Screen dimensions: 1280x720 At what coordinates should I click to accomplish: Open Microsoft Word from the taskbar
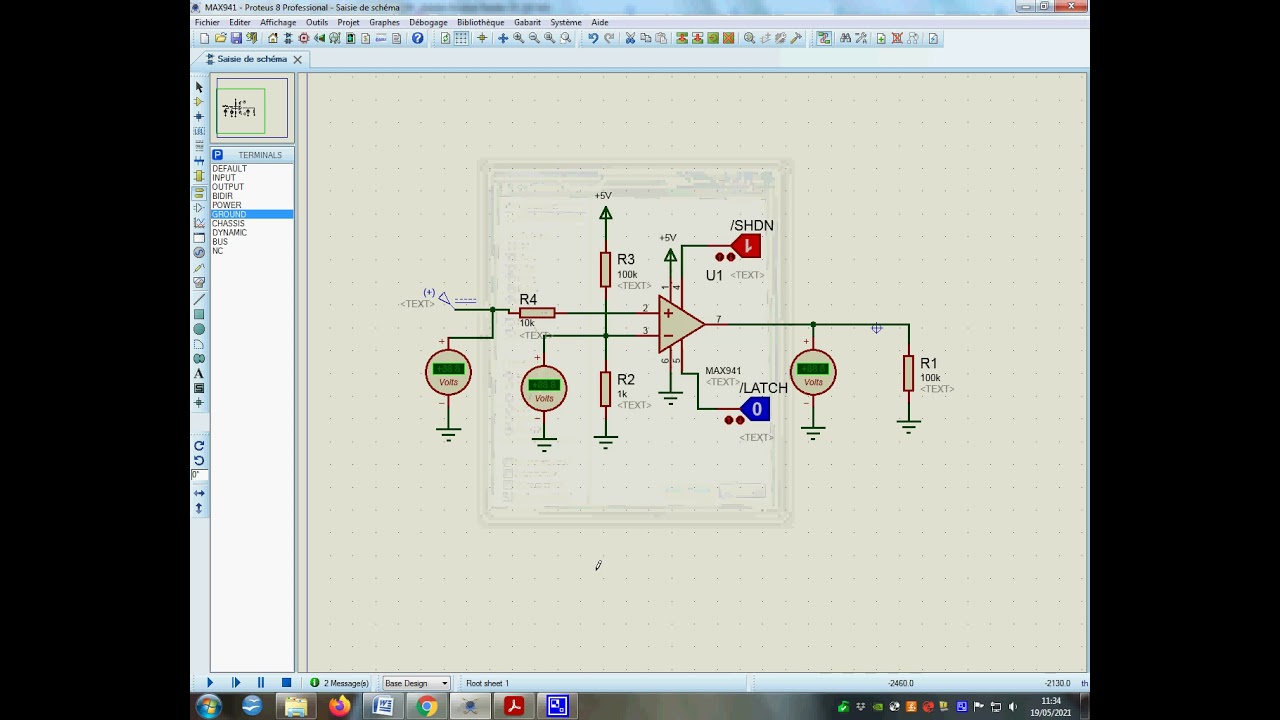383,707
